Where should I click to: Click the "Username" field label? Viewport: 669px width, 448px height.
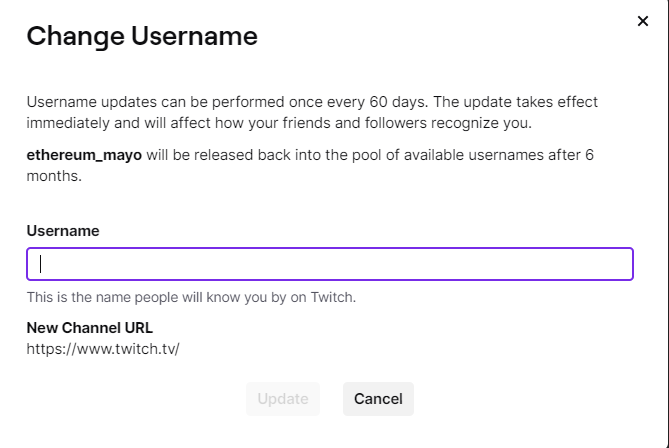63,230
